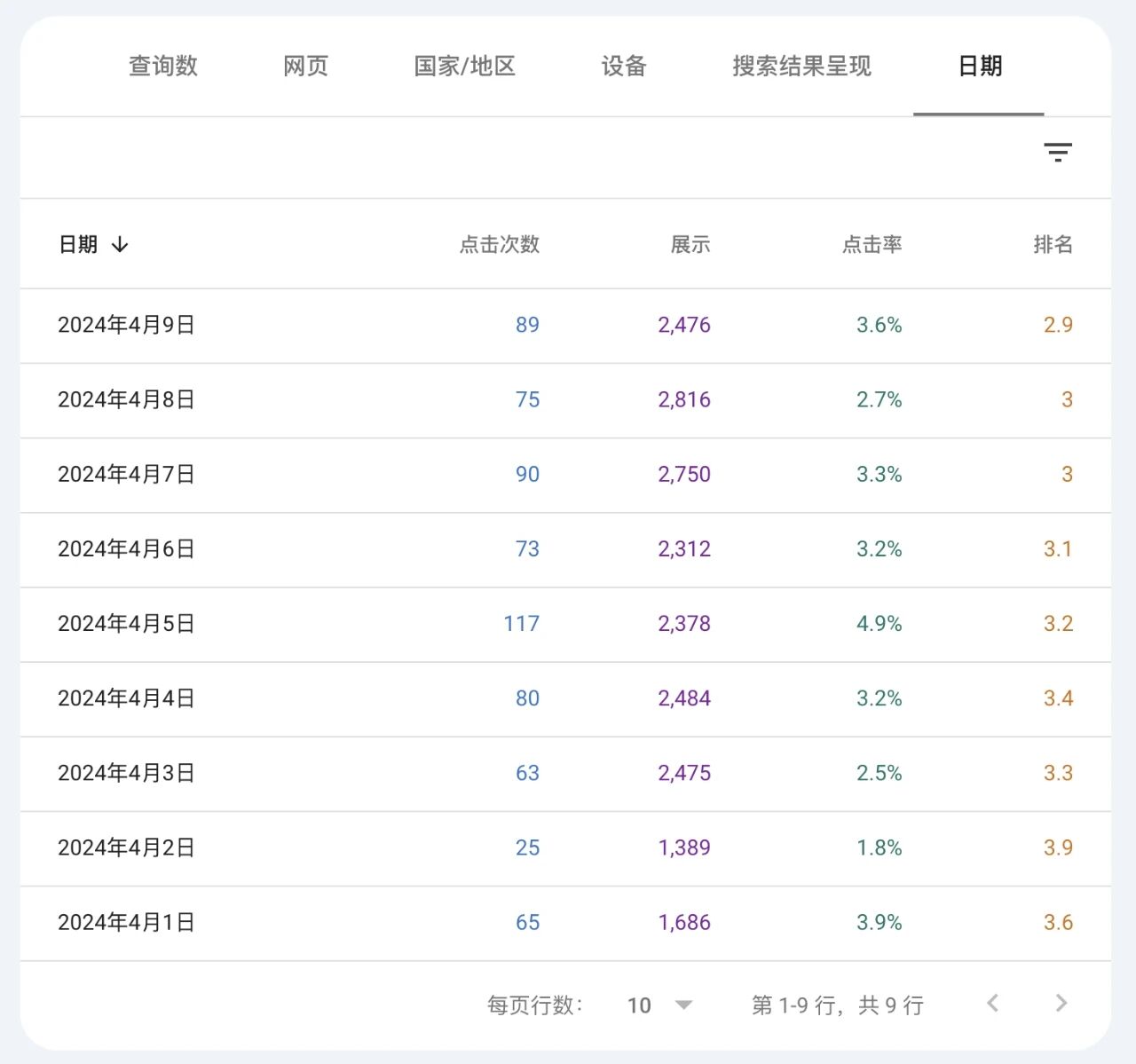1136x1064 pixels.
Task: Click pagination text 第 1-9 行，共 9 行
Action: 838,1005
